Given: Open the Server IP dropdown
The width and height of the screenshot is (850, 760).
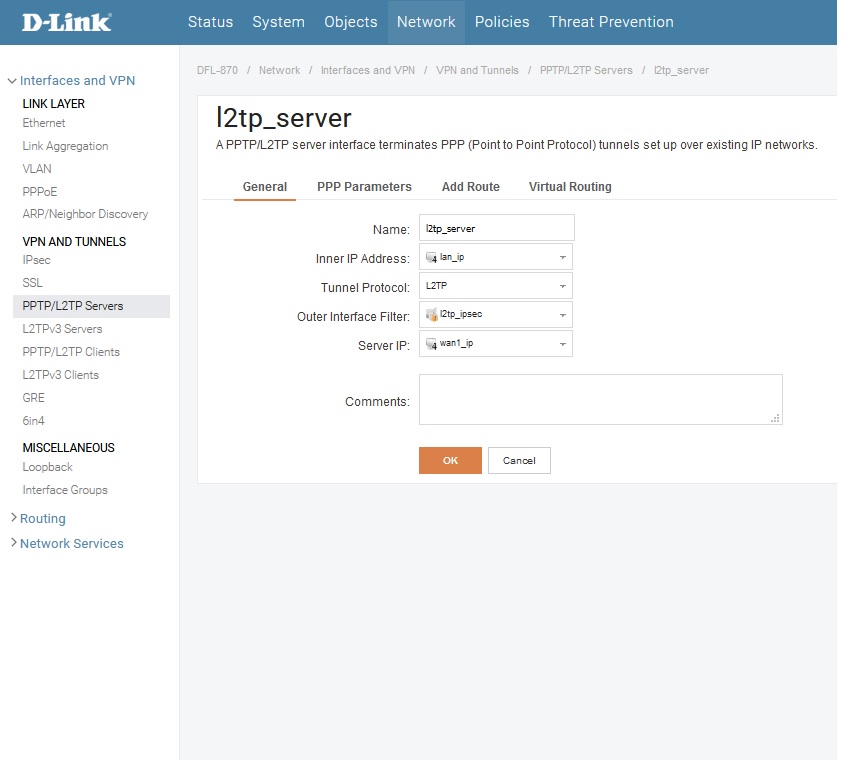Looking at the screenshot, I should (x=563, y=344).
